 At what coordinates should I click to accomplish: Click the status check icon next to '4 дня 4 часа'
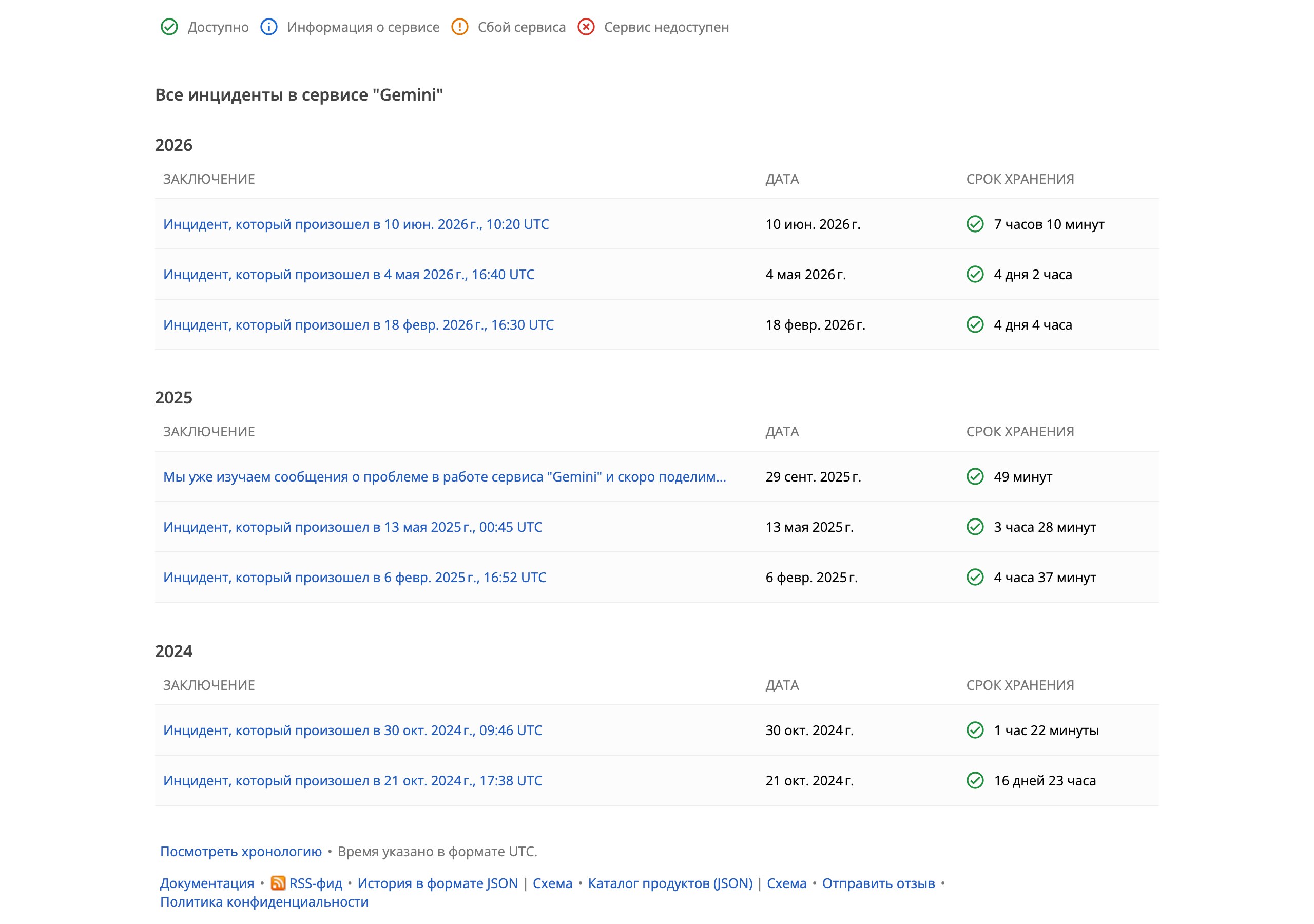point(975,324)
